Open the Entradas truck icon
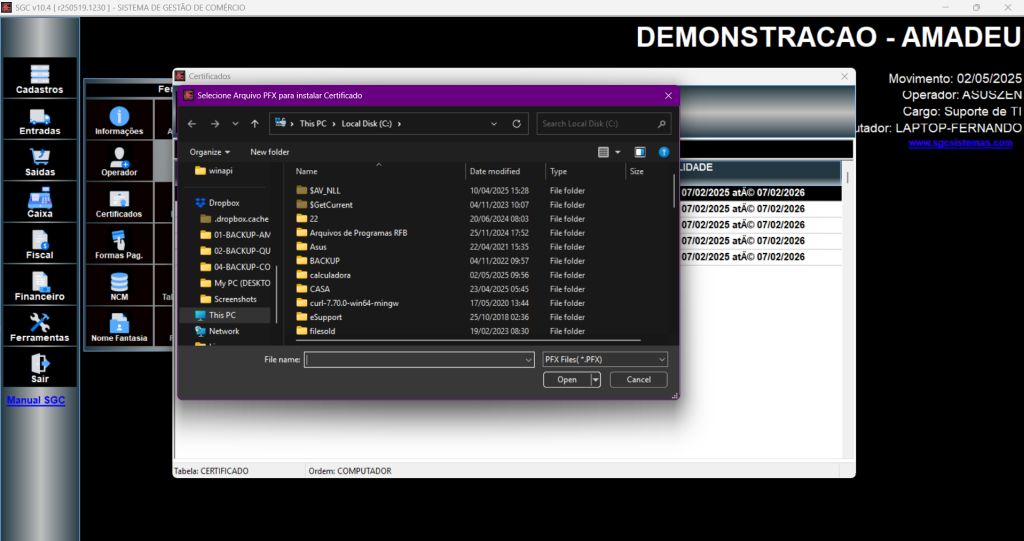Image resolution: width=1024 pixels, height=541 pixels. (x=40, y=120)
